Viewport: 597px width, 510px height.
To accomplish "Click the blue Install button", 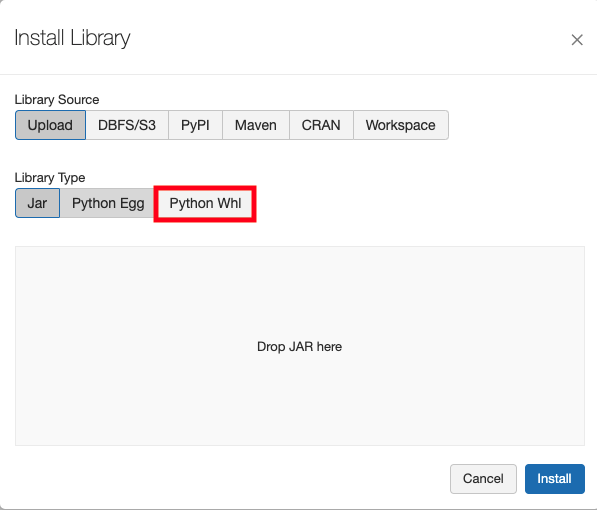I will pyautogui.click(x=555, y=479).
